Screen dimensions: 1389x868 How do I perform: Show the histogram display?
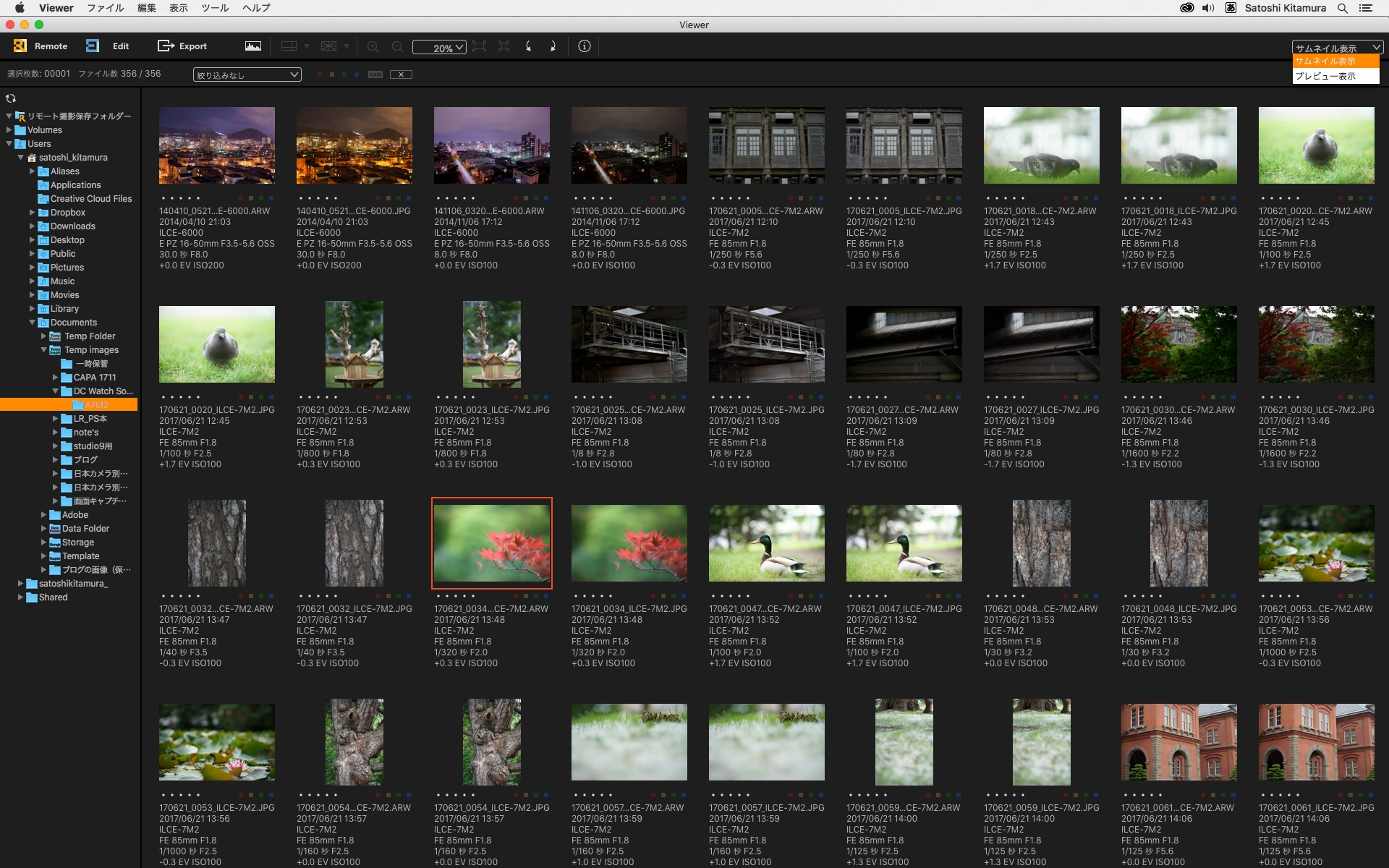point(252,46)
